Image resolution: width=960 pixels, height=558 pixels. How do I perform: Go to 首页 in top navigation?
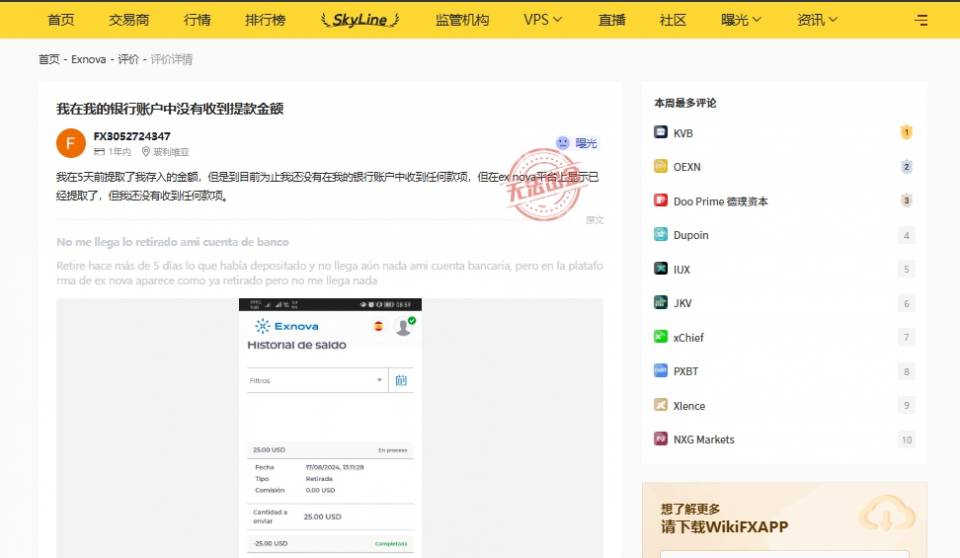tap(61, 20)
